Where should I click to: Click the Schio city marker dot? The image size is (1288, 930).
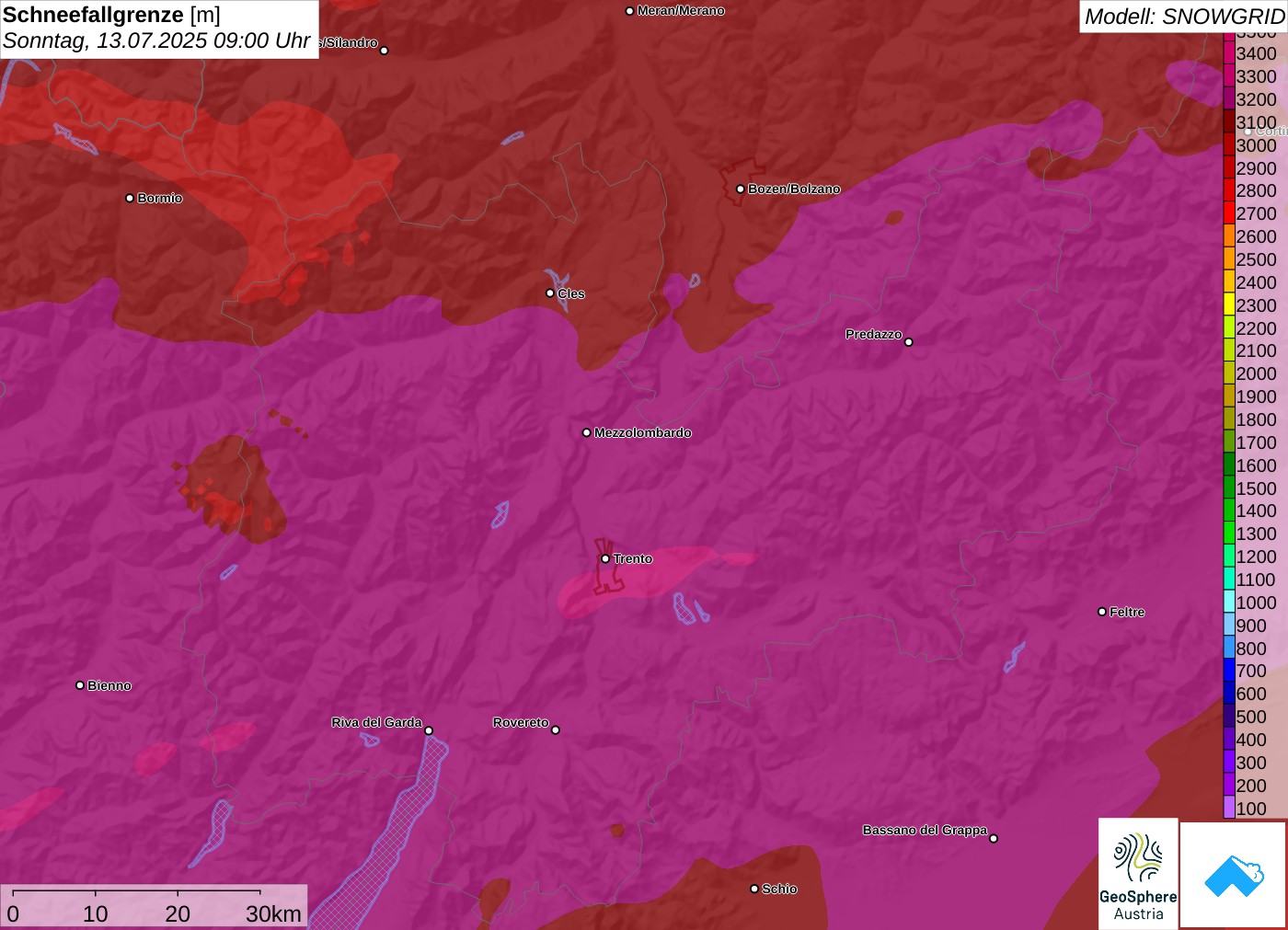click(x=754, y=889)
